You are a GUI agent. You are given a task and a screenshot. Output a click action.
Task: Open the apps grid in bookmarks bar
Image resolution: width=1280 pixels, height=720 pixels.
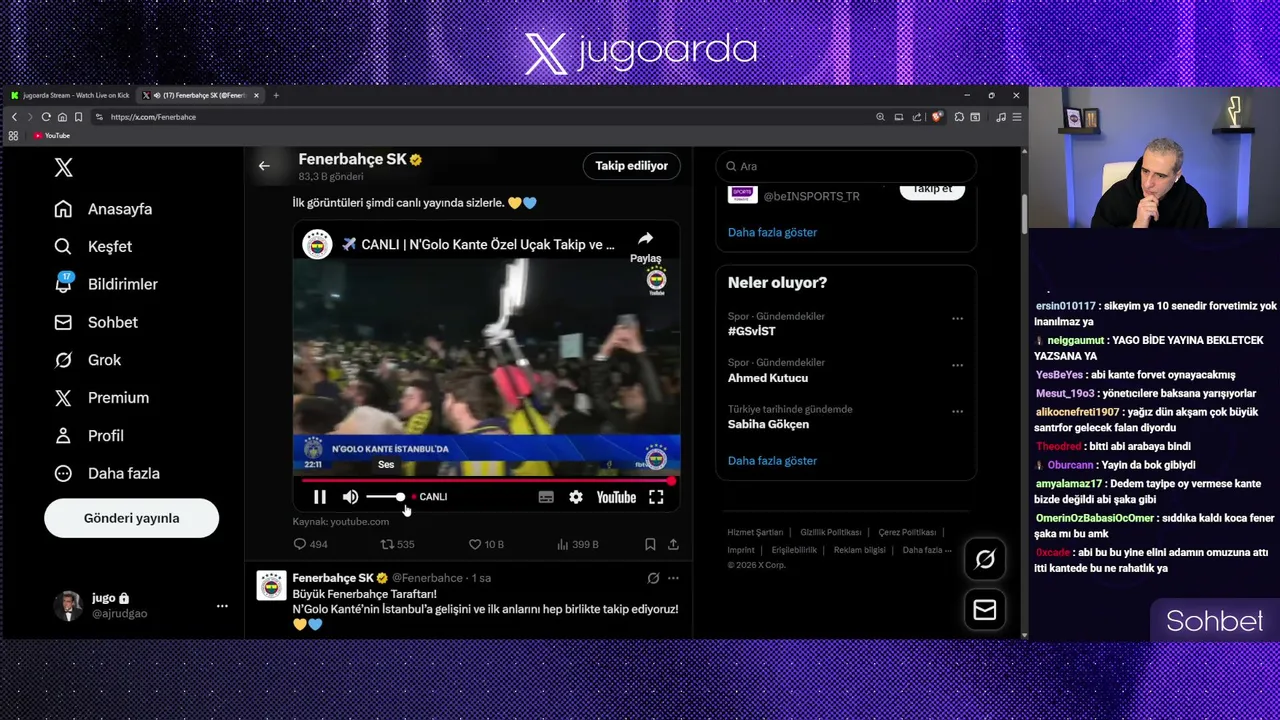point(13,136)
